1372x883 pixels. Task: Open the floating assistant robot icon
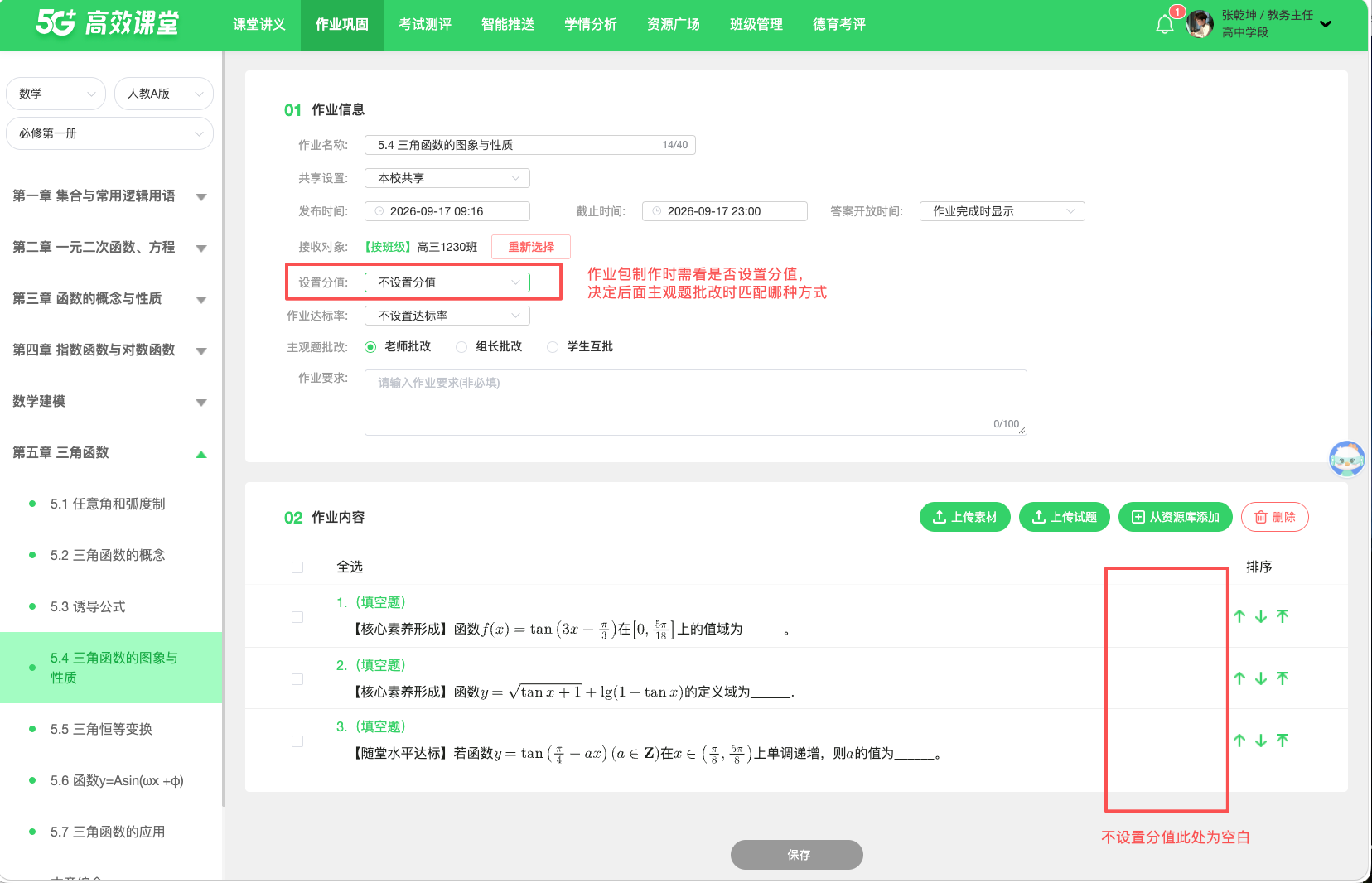coord(1346,458)
